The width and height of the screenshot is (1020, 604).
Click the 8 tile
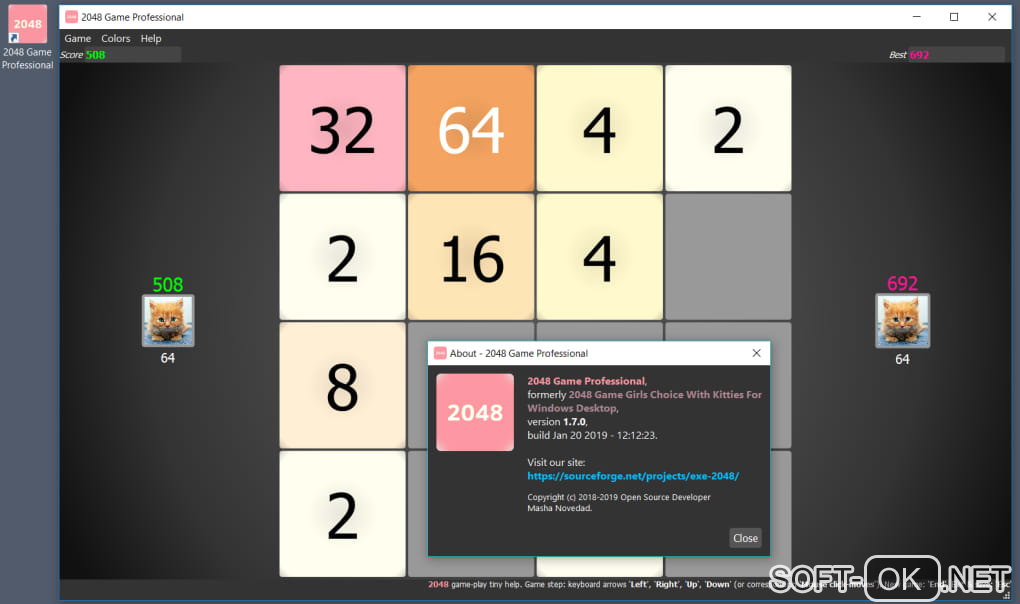click(x=342, y=386)
